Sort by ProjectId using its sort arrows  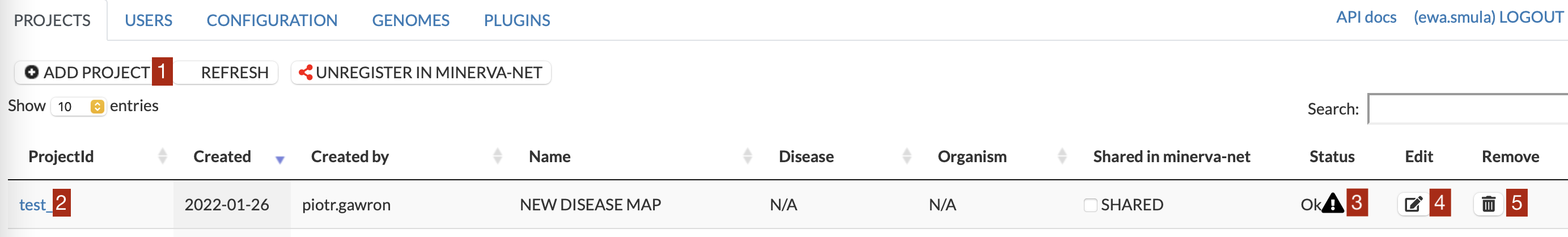click(x=163, y=156)
